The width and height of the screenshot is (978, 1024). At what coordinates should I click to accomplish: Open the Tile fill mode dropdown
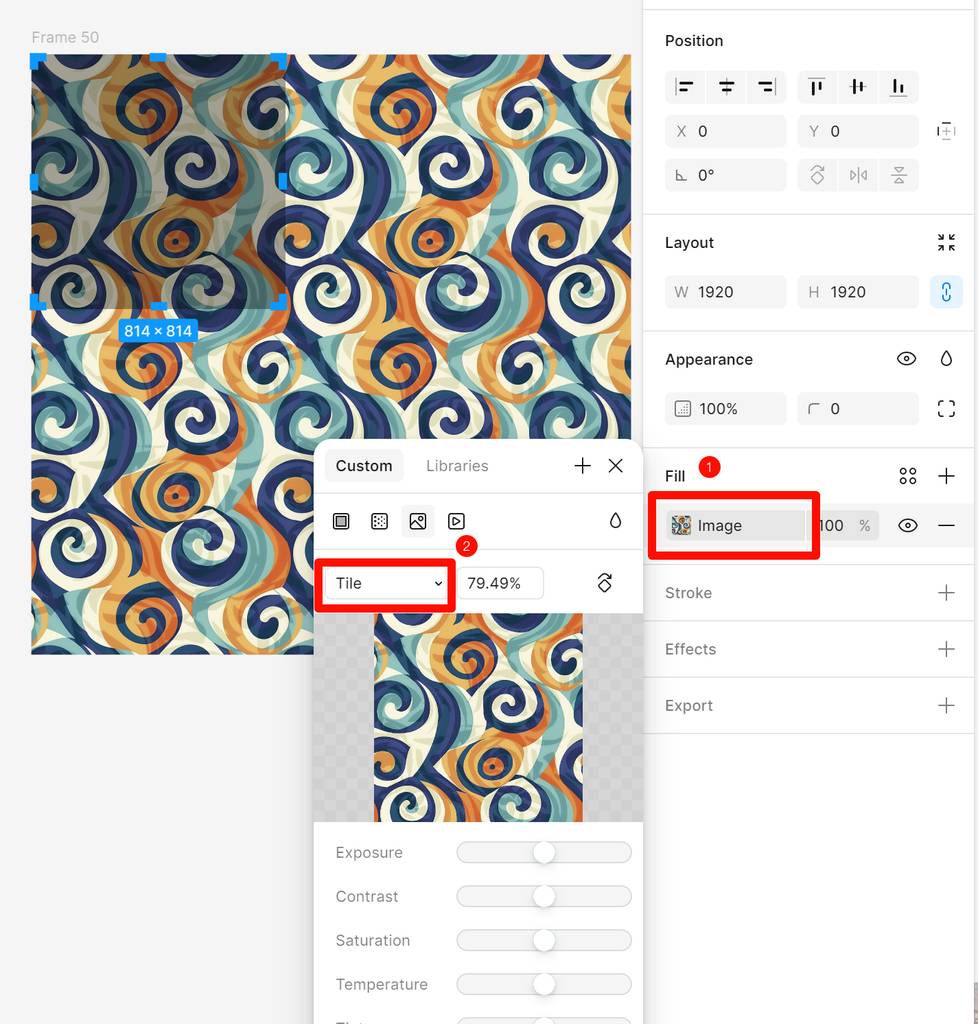coord(388,583)
